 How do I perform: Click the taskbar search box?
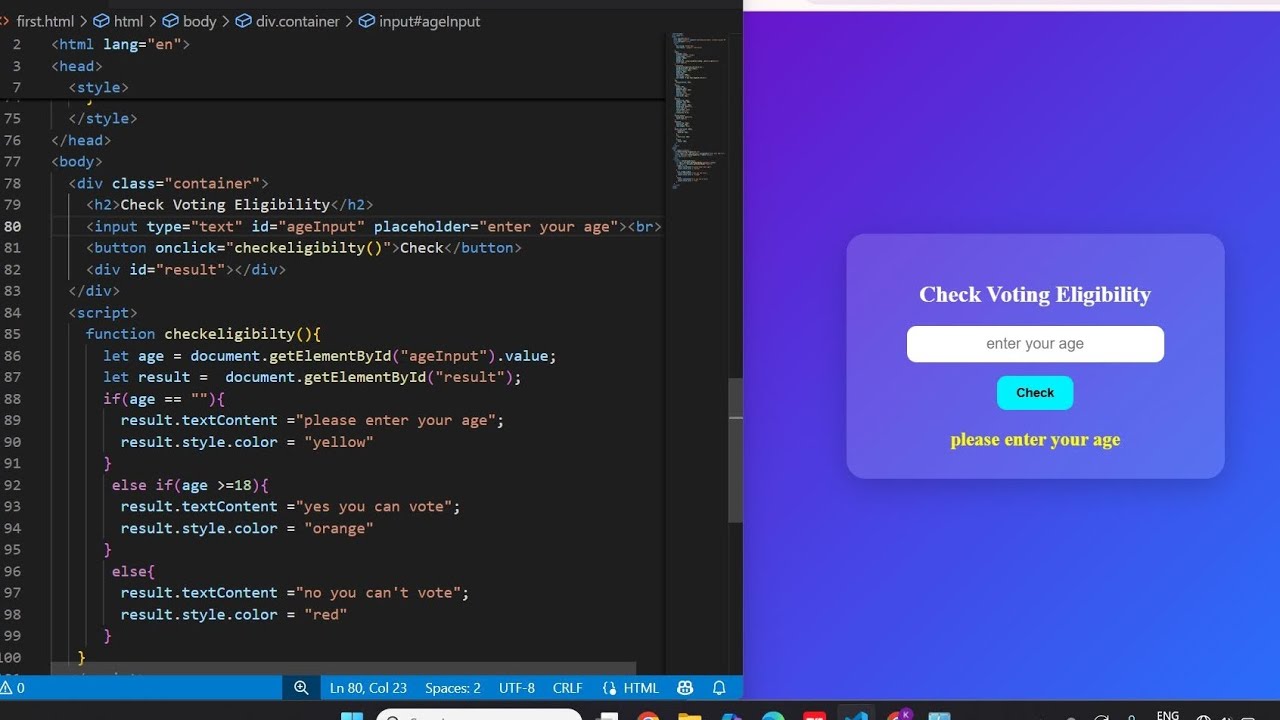(479, 715)
